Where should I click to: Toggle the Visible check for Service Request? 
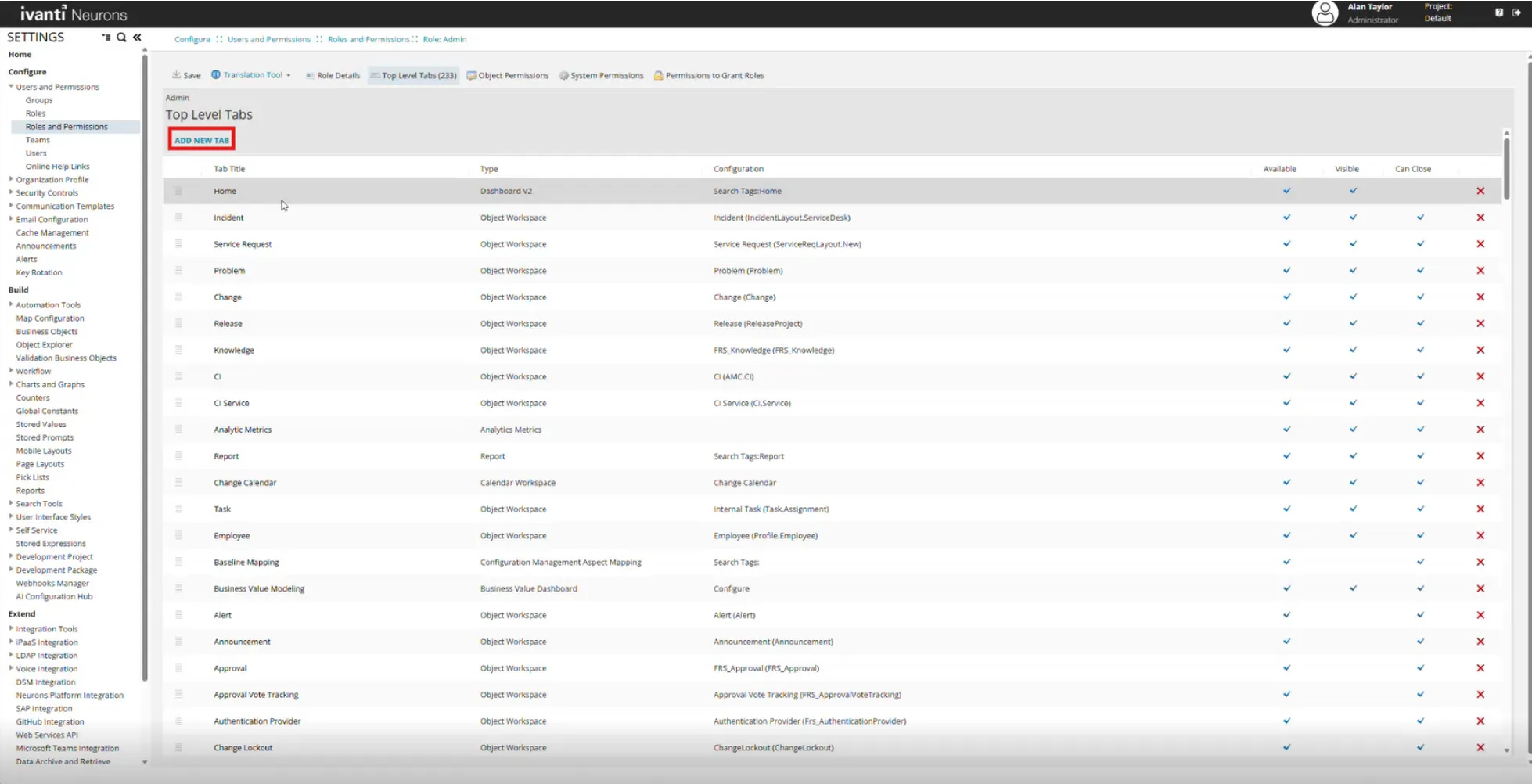coord(1353,244)
